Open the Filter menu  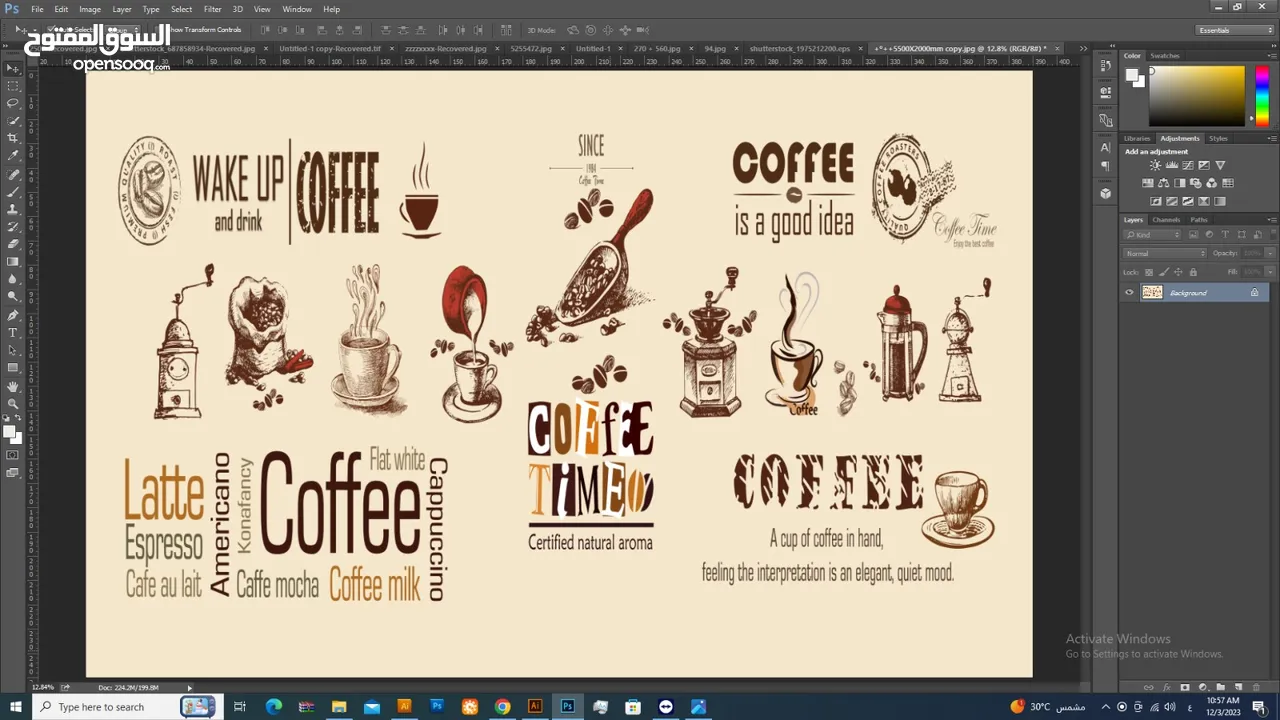pyautogui.click(x=213, y=9)
